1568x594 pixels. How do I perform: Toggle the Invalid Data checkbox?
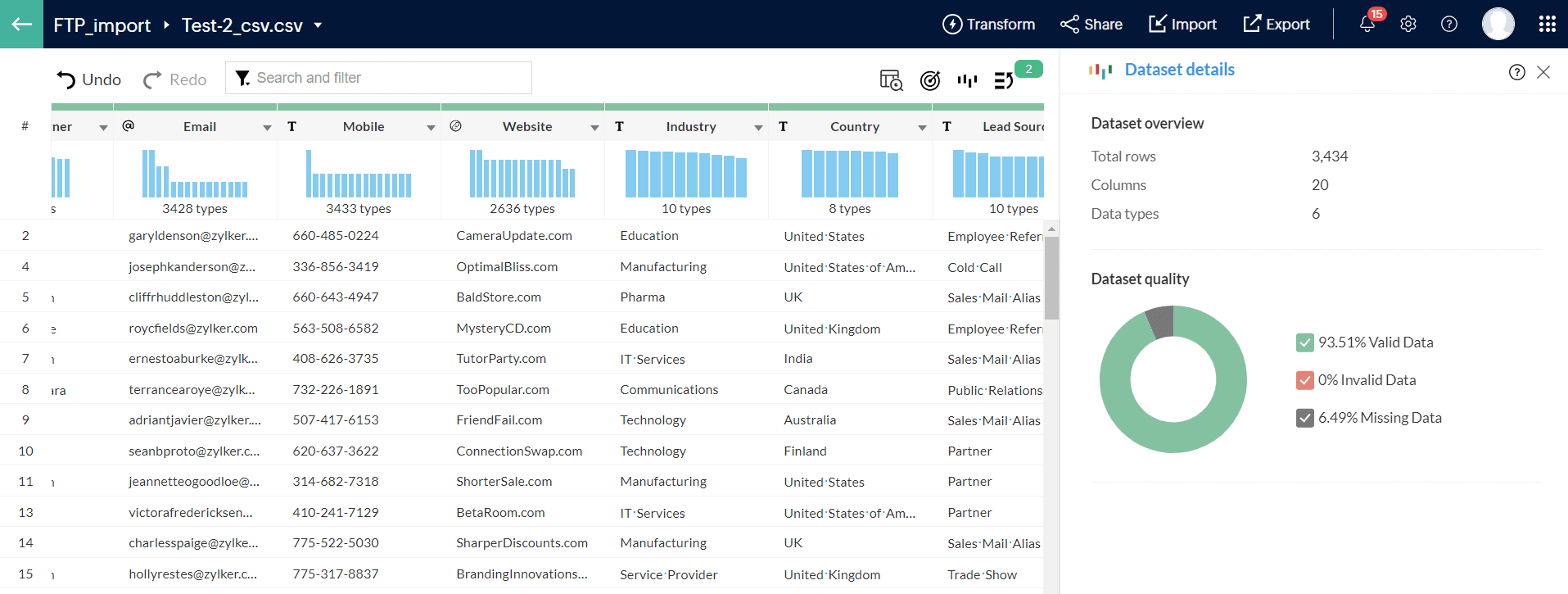(1304, 380)
